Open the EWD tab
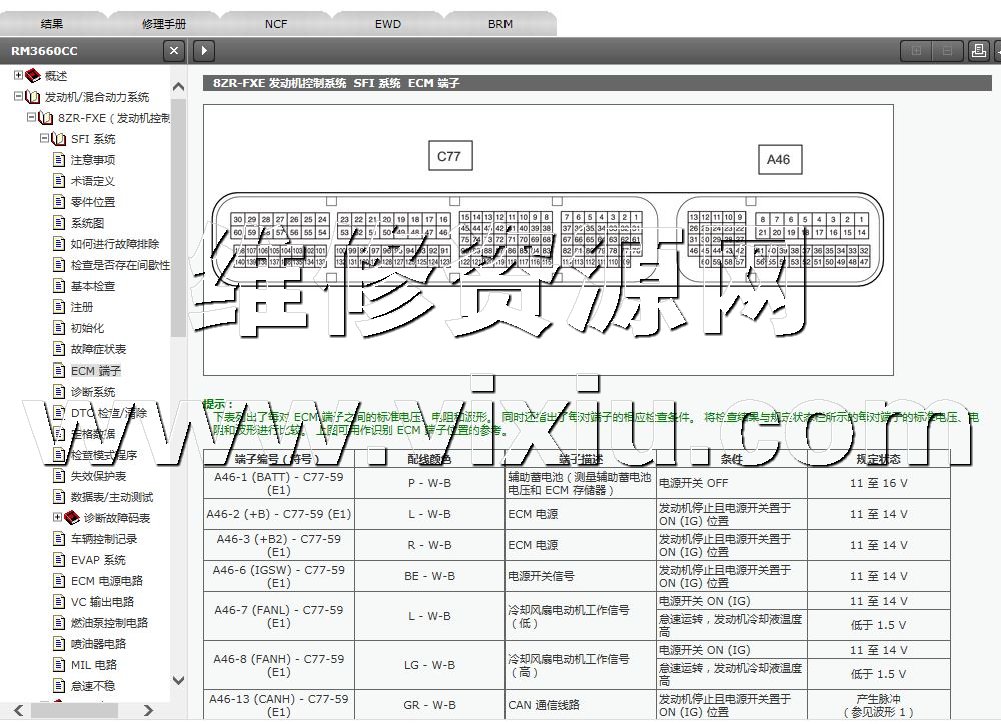Viewport: 1001px width, 724px height. (388, 24)
